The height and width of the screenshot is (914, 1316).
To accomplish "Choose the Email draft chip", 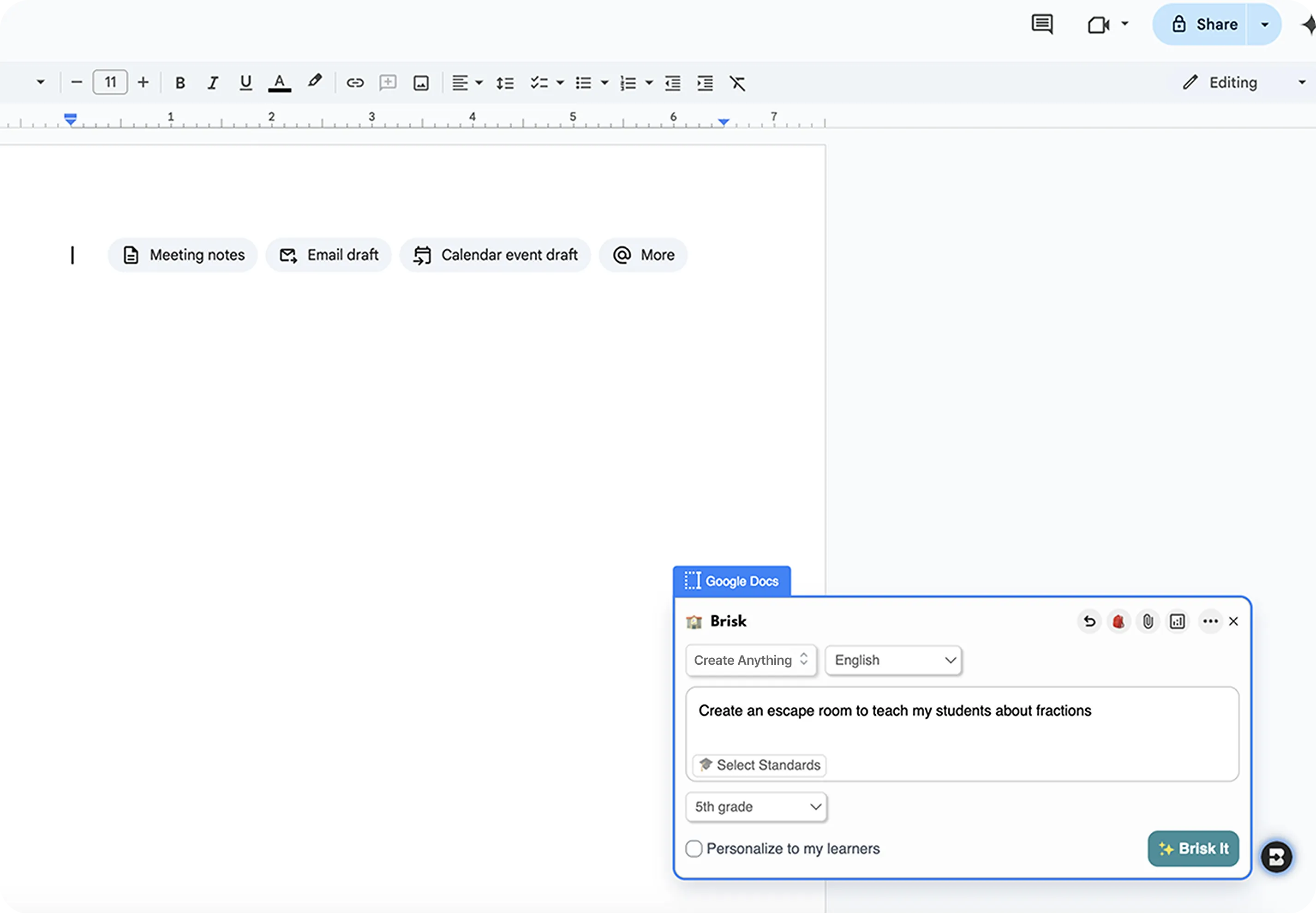I will click(329, 255).
